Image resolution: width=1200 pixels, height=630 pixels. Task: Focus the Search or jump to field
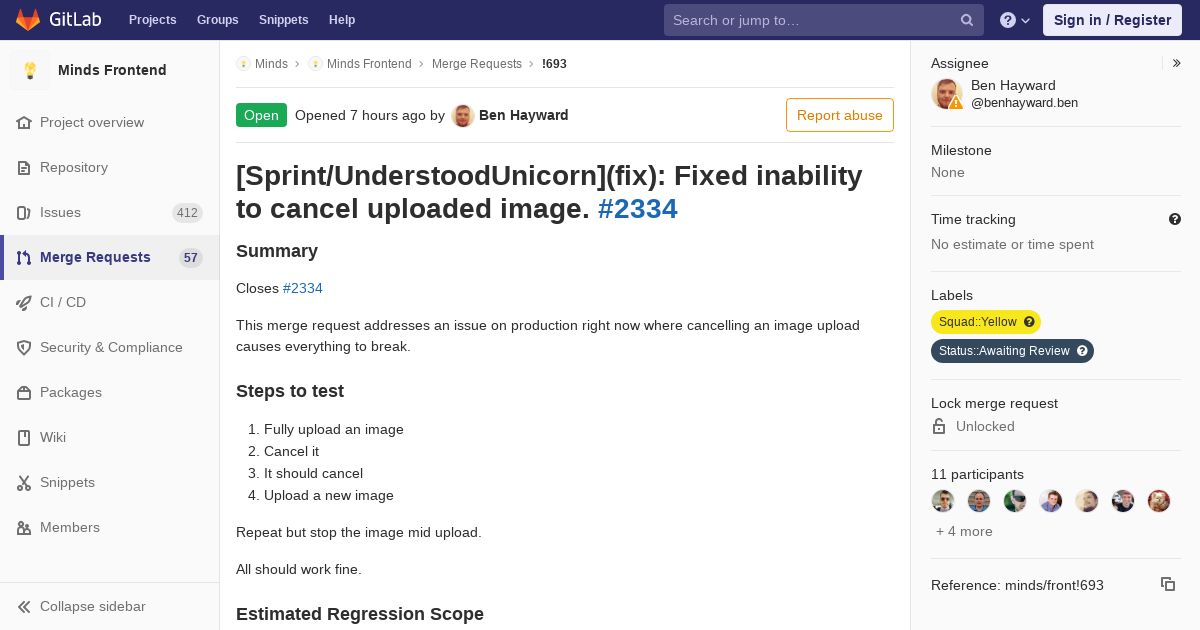(x=810, y=20)
